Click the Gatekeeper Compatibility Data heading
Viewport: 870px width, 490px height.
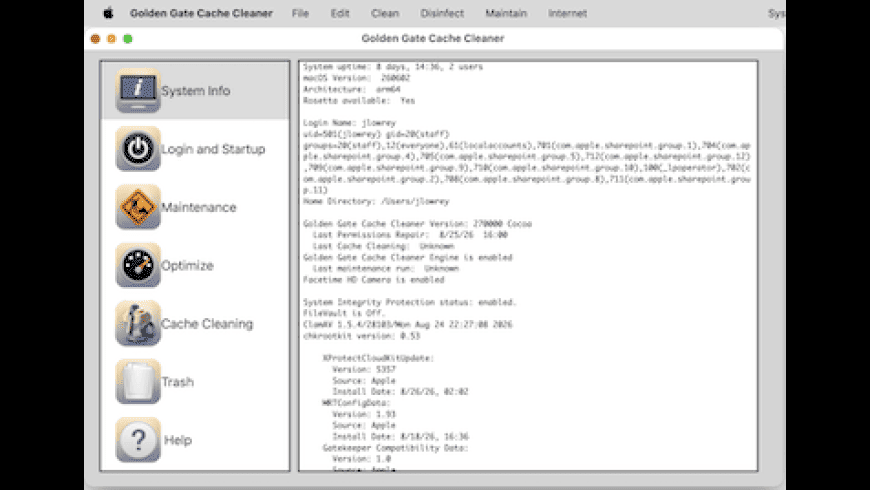[x=396, y=448]
